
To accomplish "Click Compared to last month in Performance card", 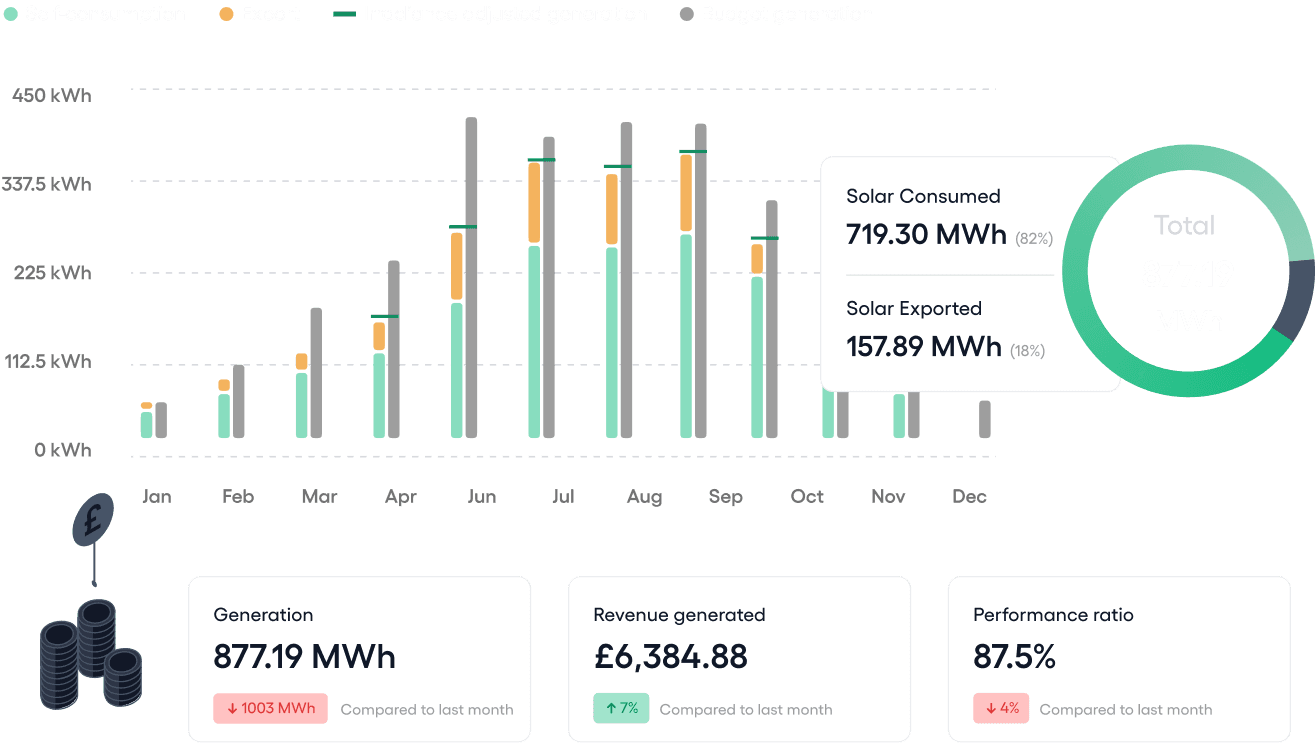I will pos(1126,709).
